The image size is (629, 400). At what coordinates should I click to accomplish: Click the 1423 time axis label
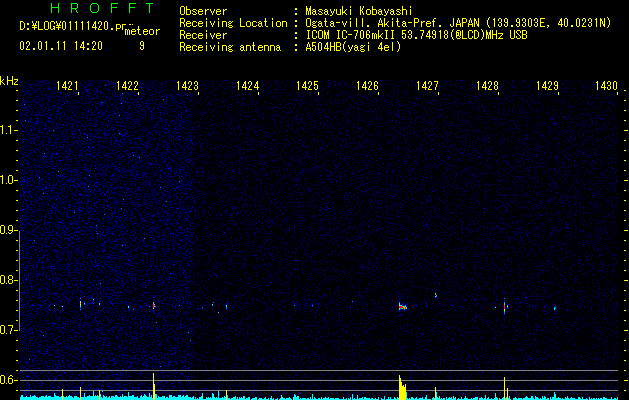(x=187, y=86)
